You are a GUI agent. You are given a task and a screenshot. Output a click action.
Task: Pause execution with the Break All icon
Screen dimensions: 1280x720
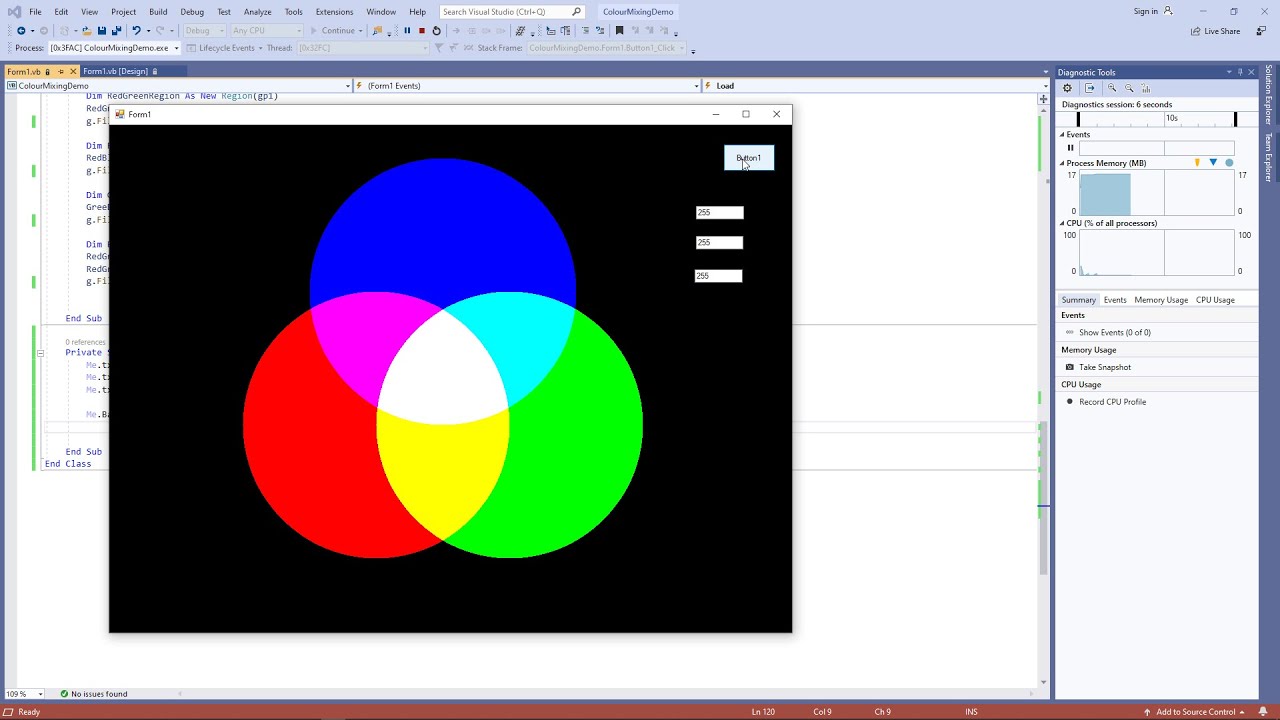click(x=406, y=31)
